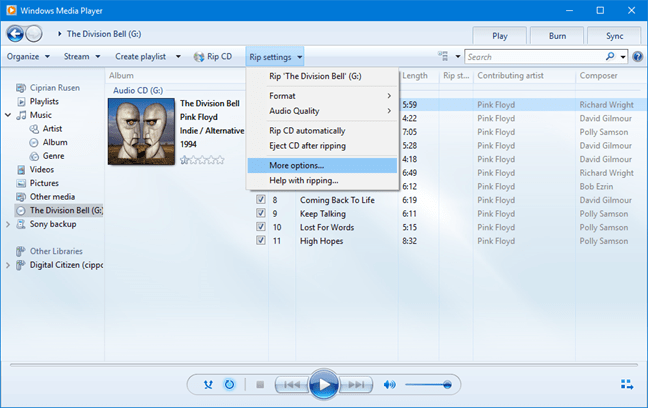Open the Help question mark icon
The height and width of the screenshot is (408, 648).
point(638,57)
